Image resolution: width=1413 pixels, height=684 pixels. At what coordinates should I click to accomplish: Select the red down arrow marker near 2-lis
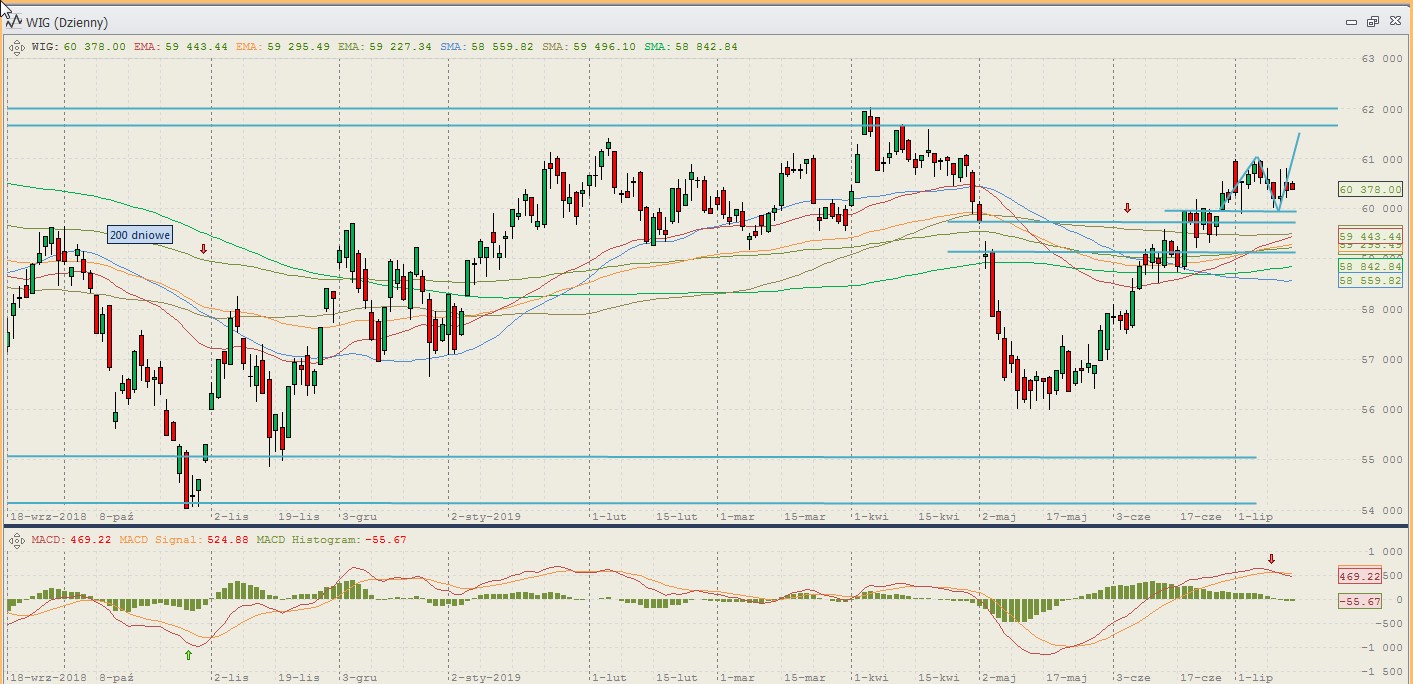tap(203, 249)
